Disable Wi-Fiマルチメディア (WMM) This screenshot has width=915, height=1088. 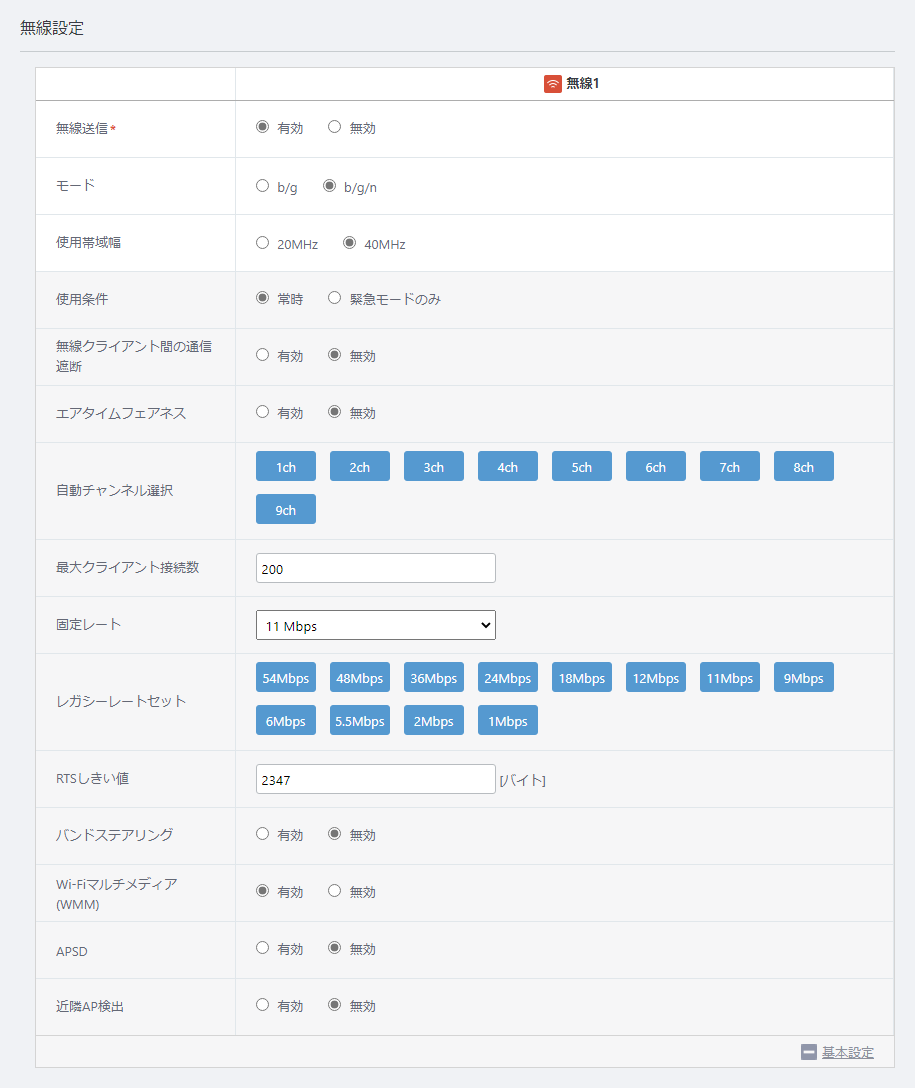(334, 890)
